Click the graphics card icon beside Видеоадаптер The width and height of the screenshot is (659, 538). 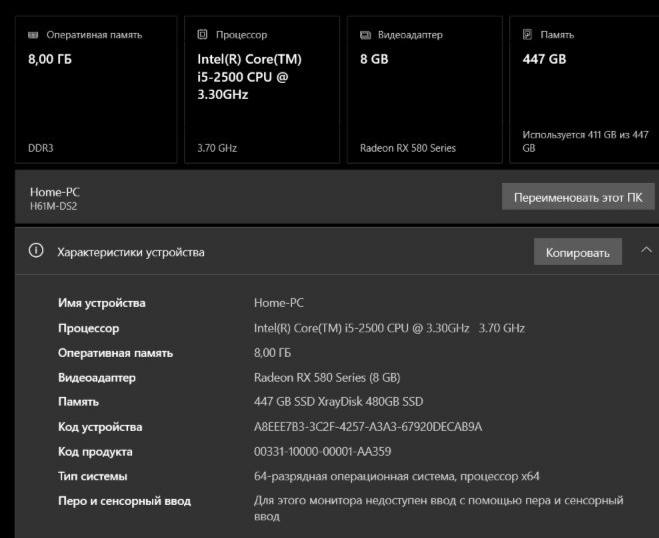click(x=365, y=35)
